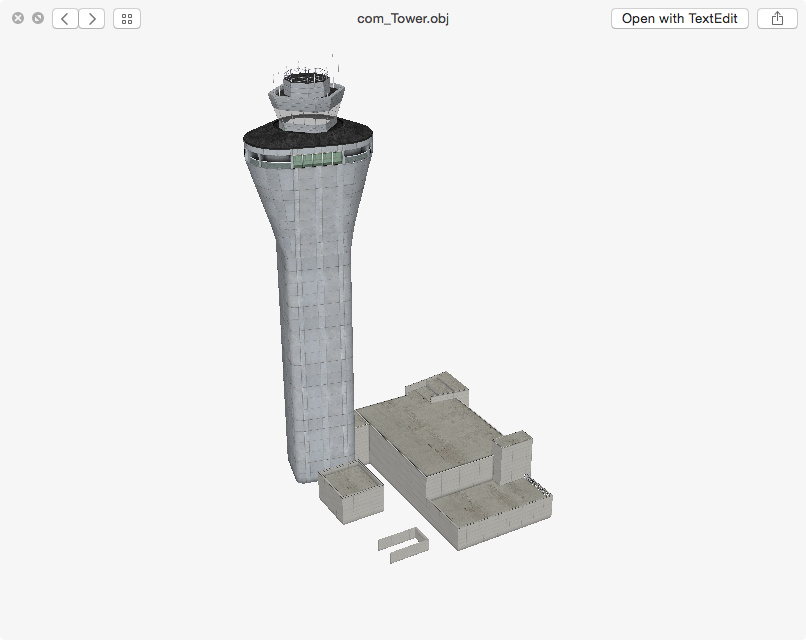The width and height of the screenshot is (806, 640).
Task: Click the com_Tower.obj window title
Action: (x=403, y=19)
